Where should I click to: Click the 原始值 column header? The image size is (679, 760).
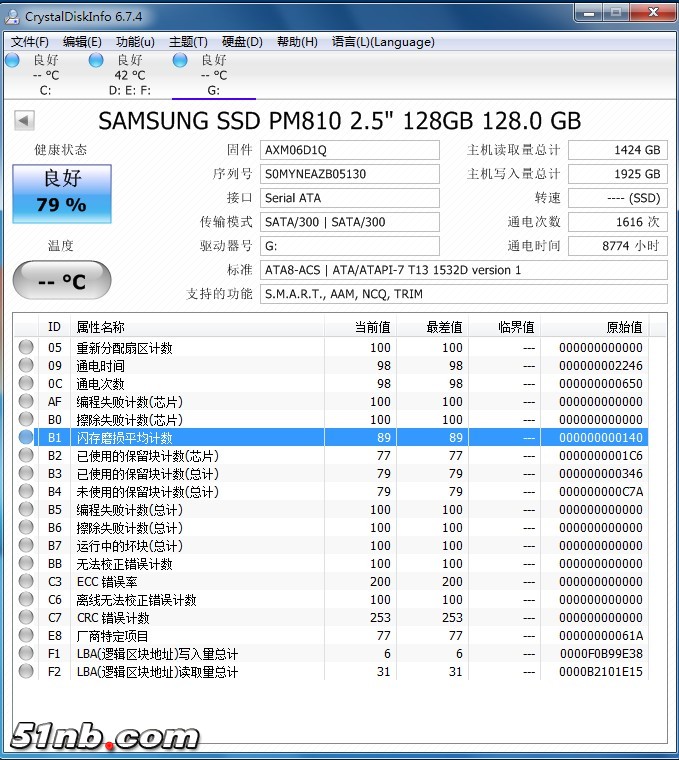coord(623,327)
